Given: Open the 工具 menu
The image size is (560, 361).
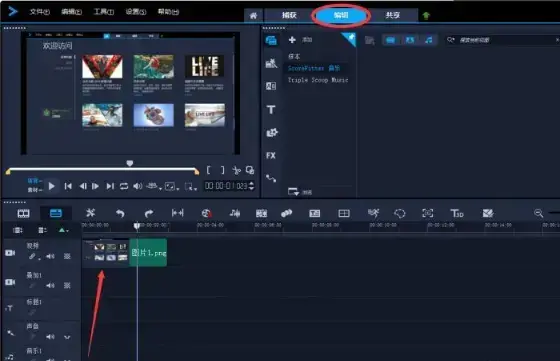Looking at the screenshot, I should [104, 12].
